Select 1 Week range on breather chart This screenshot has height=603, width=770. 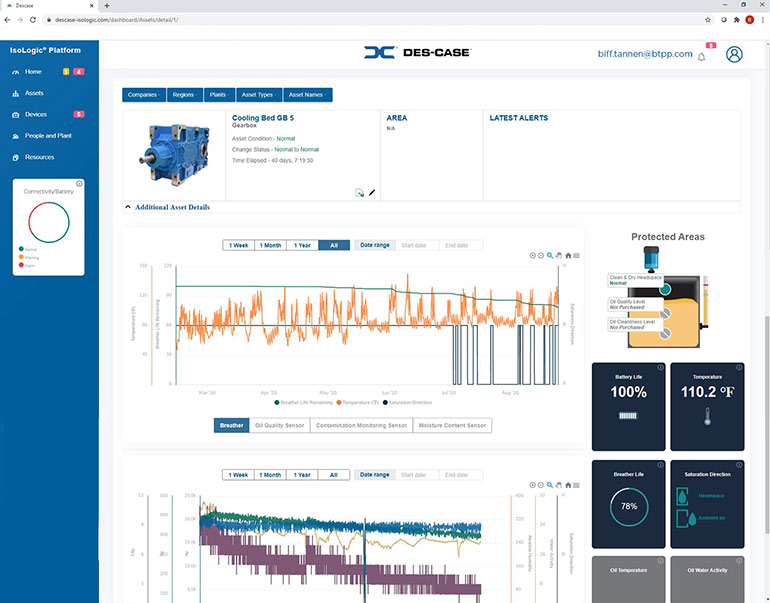[239, 245]
